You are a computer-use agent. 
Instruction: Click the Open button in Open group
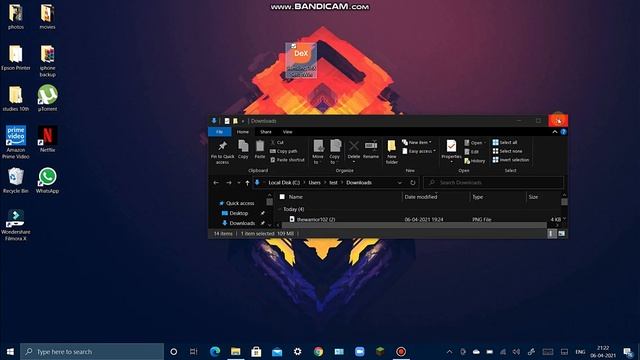click(x=475, y=143)
